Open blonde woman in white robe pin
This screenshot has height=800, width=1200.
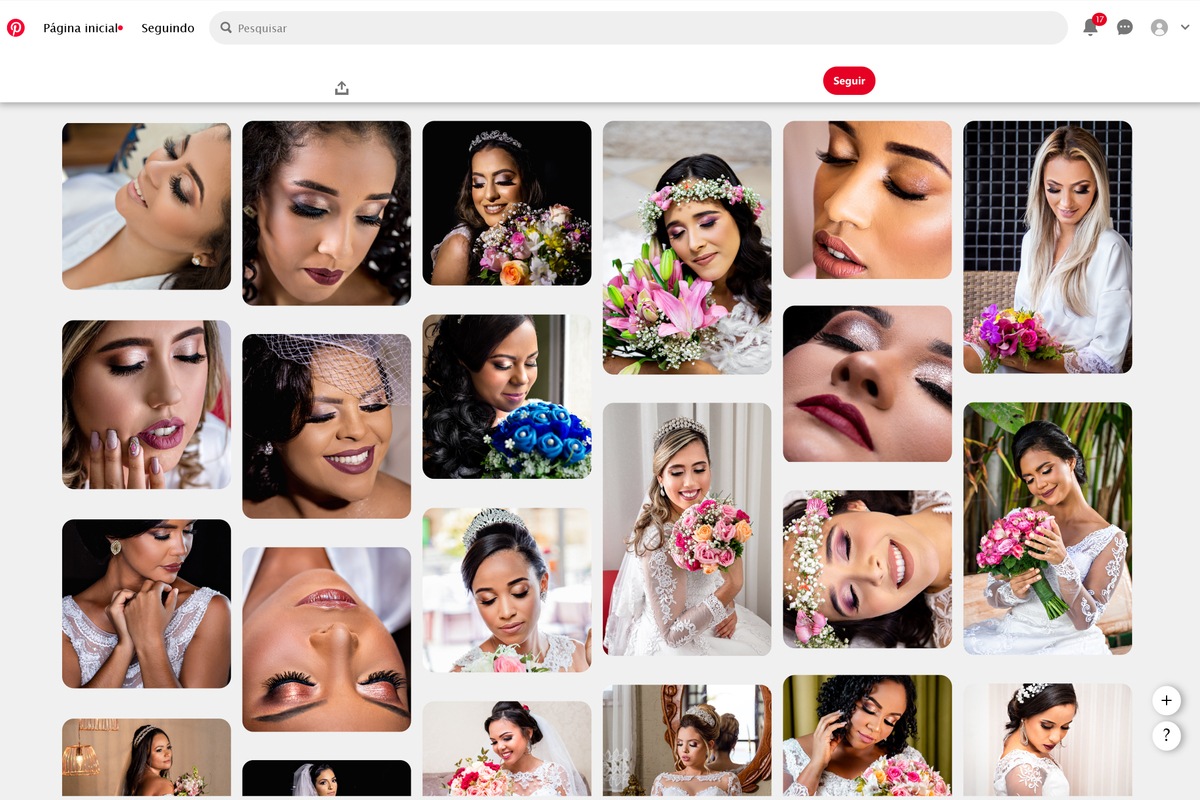coord(1048,247)
